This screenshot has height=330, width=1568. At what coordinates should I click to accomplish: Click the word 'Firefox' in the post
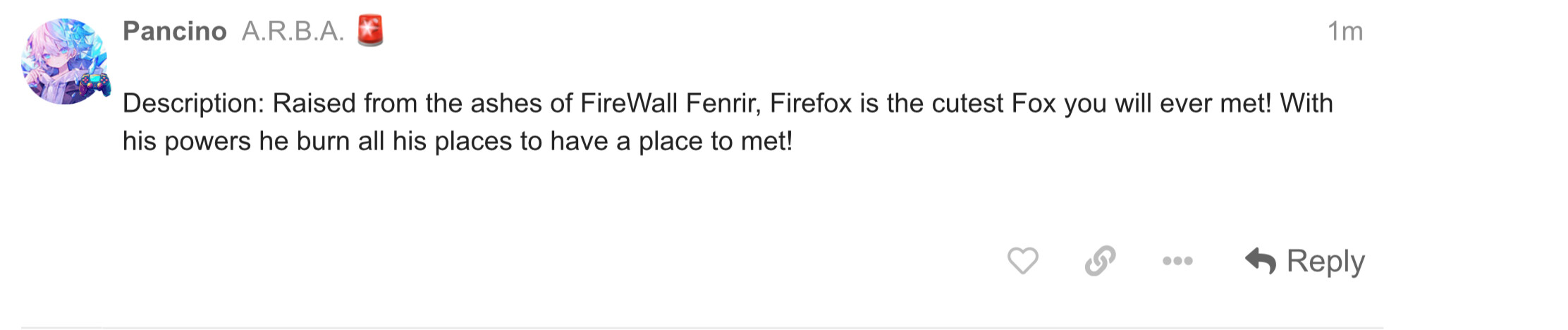[x=810, y=104]
